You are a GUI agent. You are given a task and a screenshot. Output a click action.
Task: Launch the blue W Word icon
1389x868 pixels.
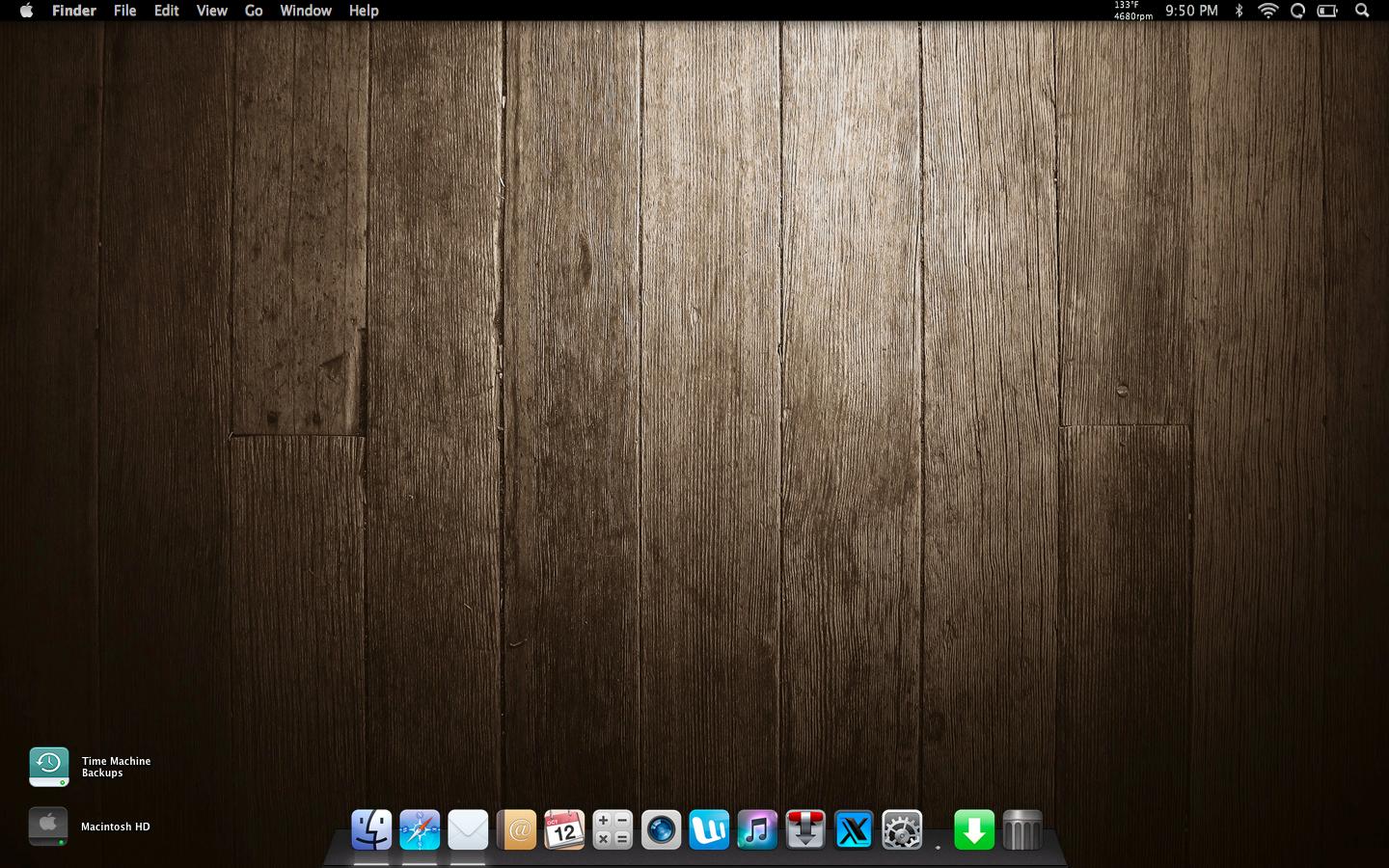click(x=709, y=829)
